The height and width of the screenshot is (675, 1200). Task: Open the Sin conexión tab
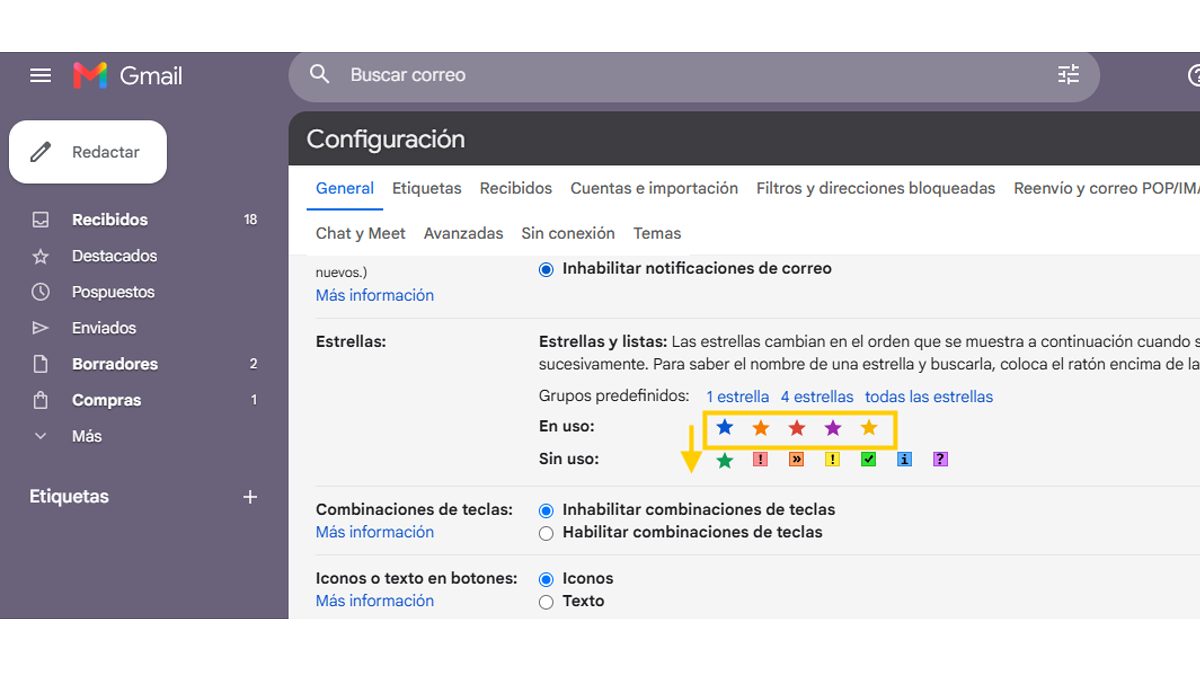(568, 233)
